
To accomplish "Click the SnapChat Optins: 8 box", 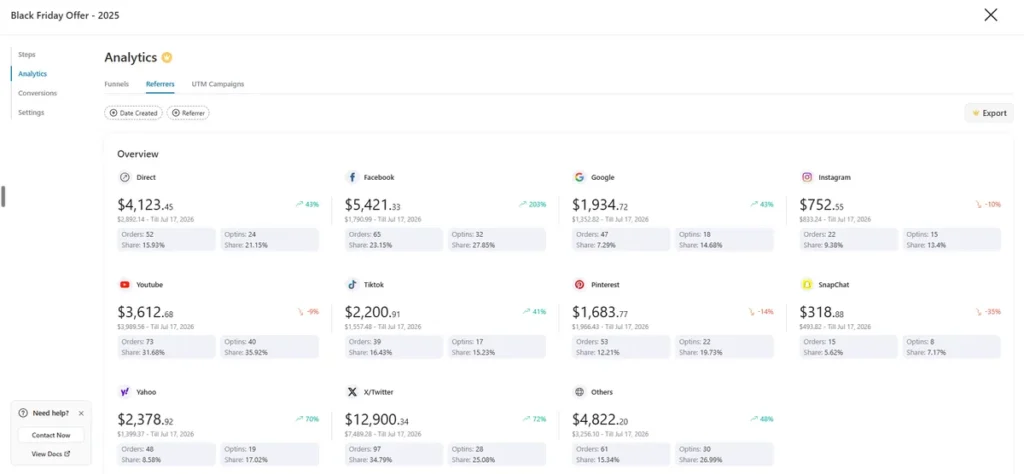I will pyautogui.click(x=952, y=347).
